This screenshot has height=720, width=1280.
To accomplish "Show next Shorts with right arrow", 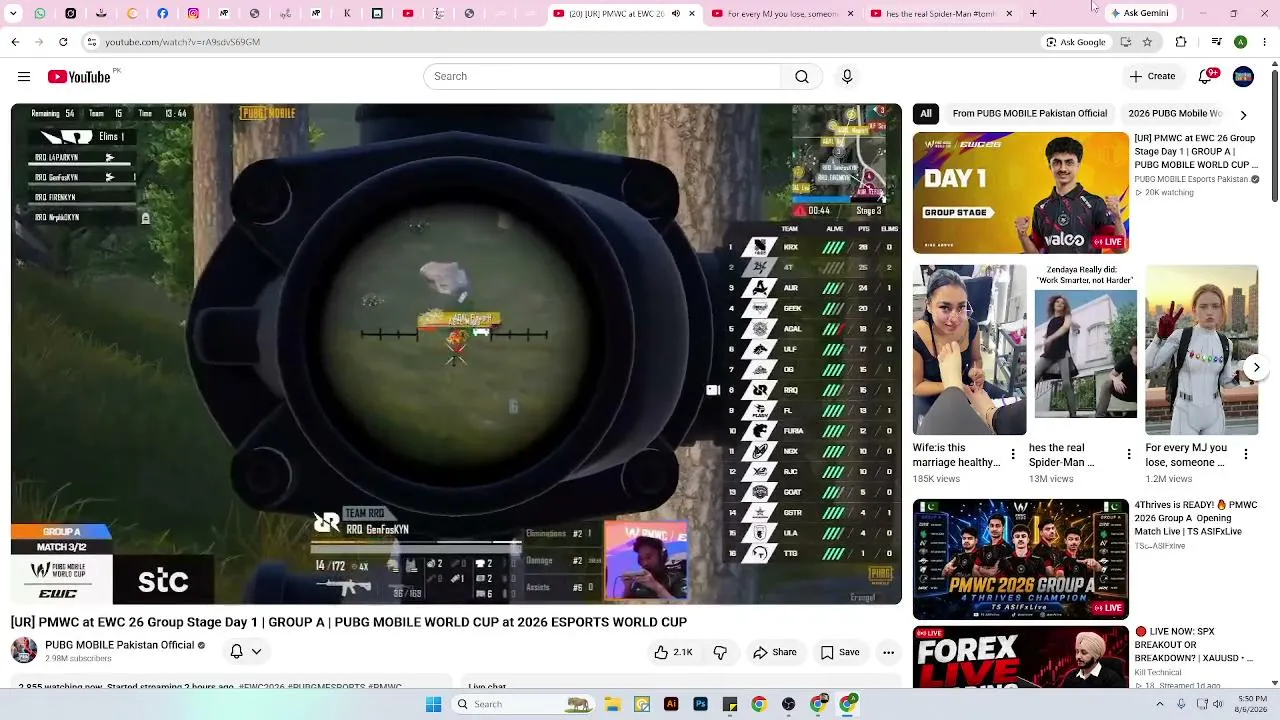I will coord(1256,367).
